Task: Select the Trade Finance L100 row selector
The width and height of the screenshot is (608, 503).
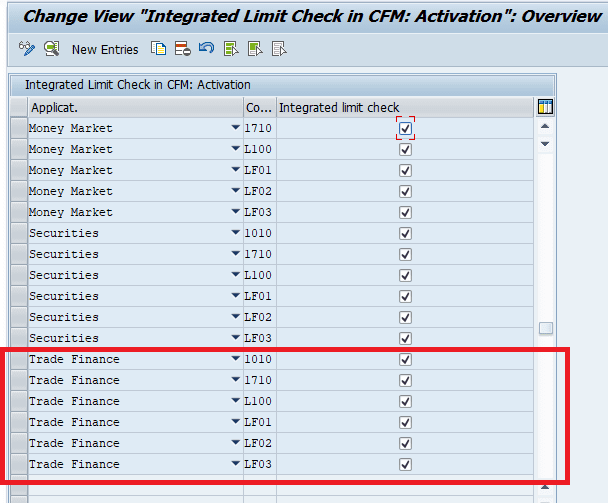Action: click(x=18, y=401)
